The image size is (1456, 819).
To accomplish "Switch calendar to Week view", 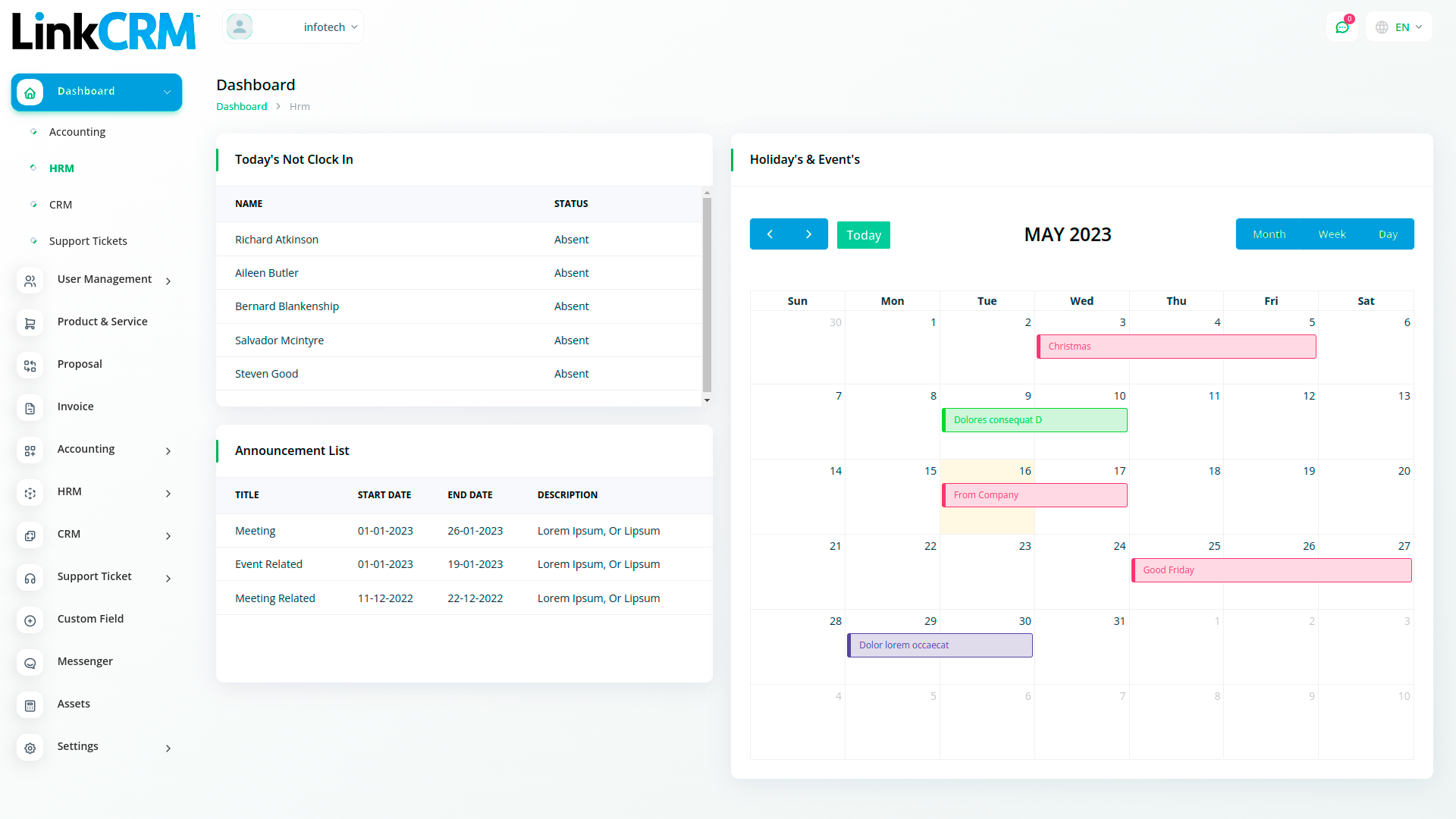I will pos(1332,234).
